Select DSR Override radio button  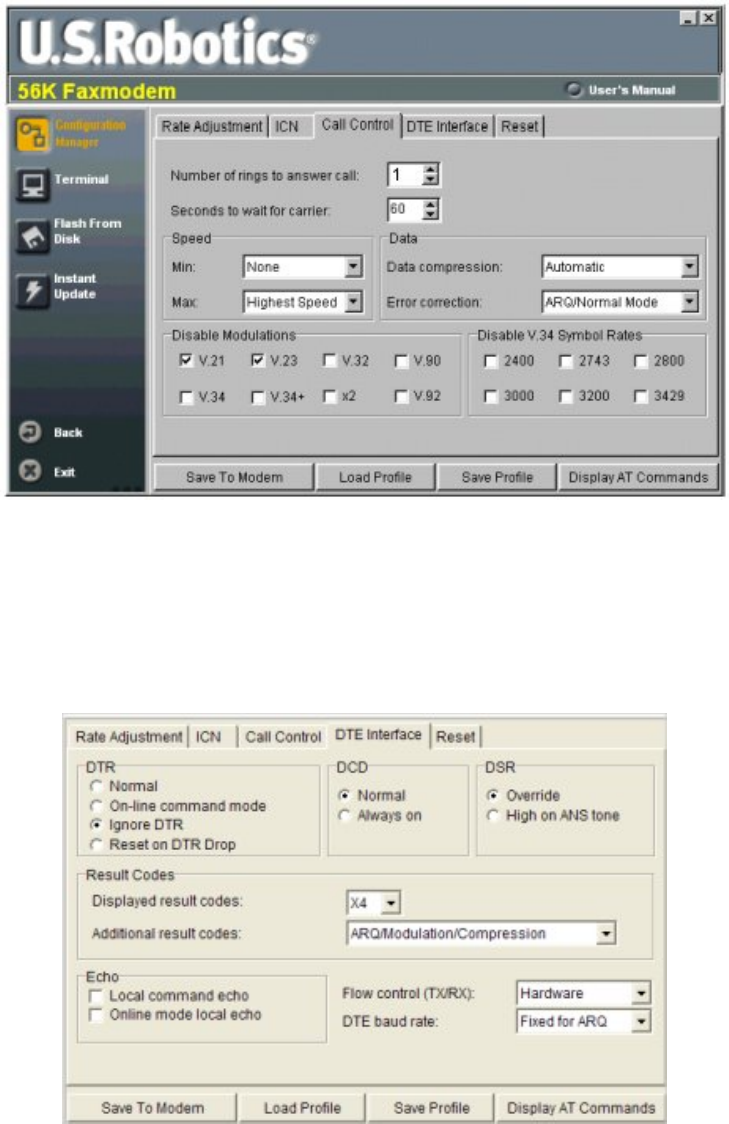coord(492,796)
